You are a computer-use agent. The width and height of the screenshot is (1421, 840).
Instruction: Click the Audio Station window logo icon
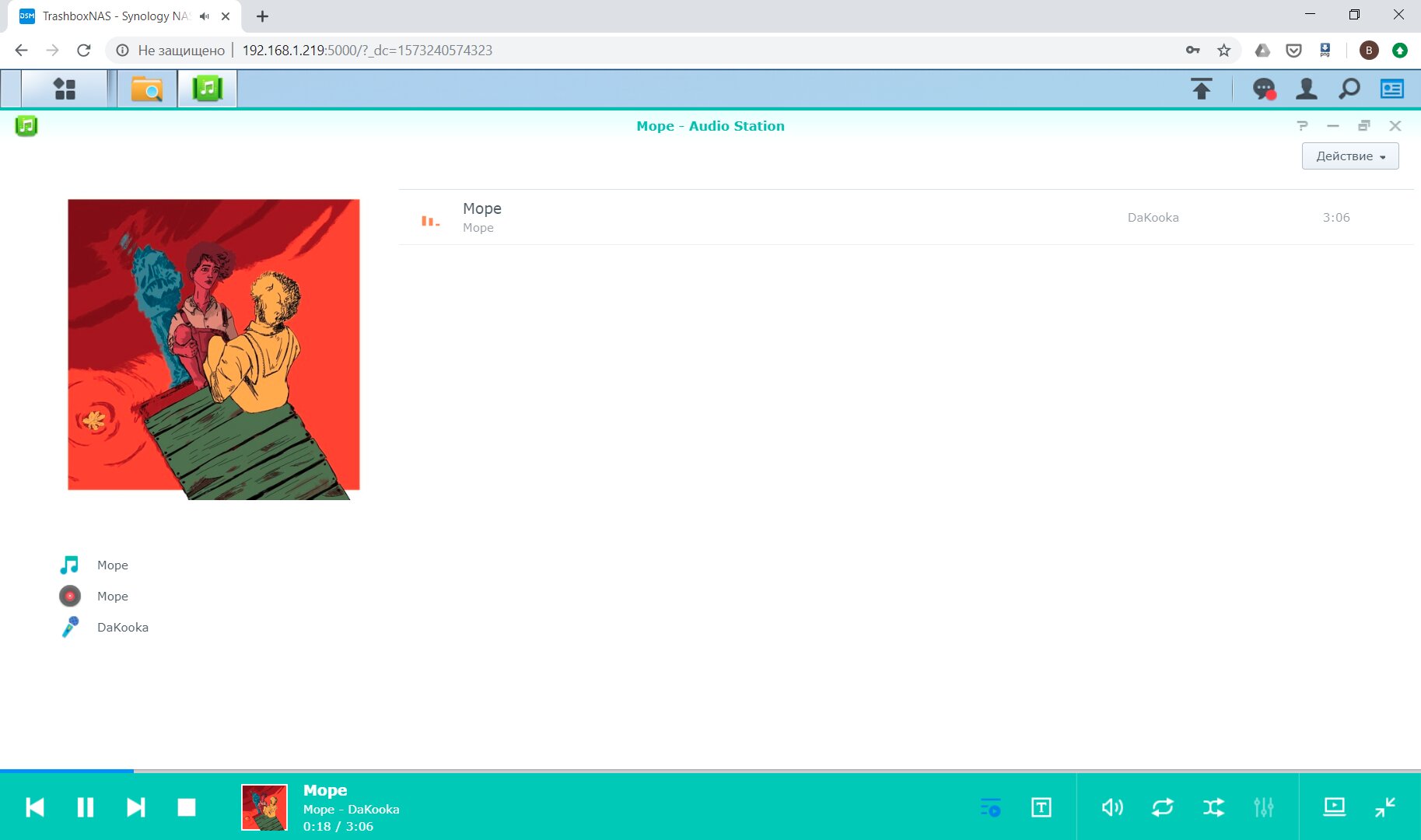pyautogui.click(x=26, y=125)
